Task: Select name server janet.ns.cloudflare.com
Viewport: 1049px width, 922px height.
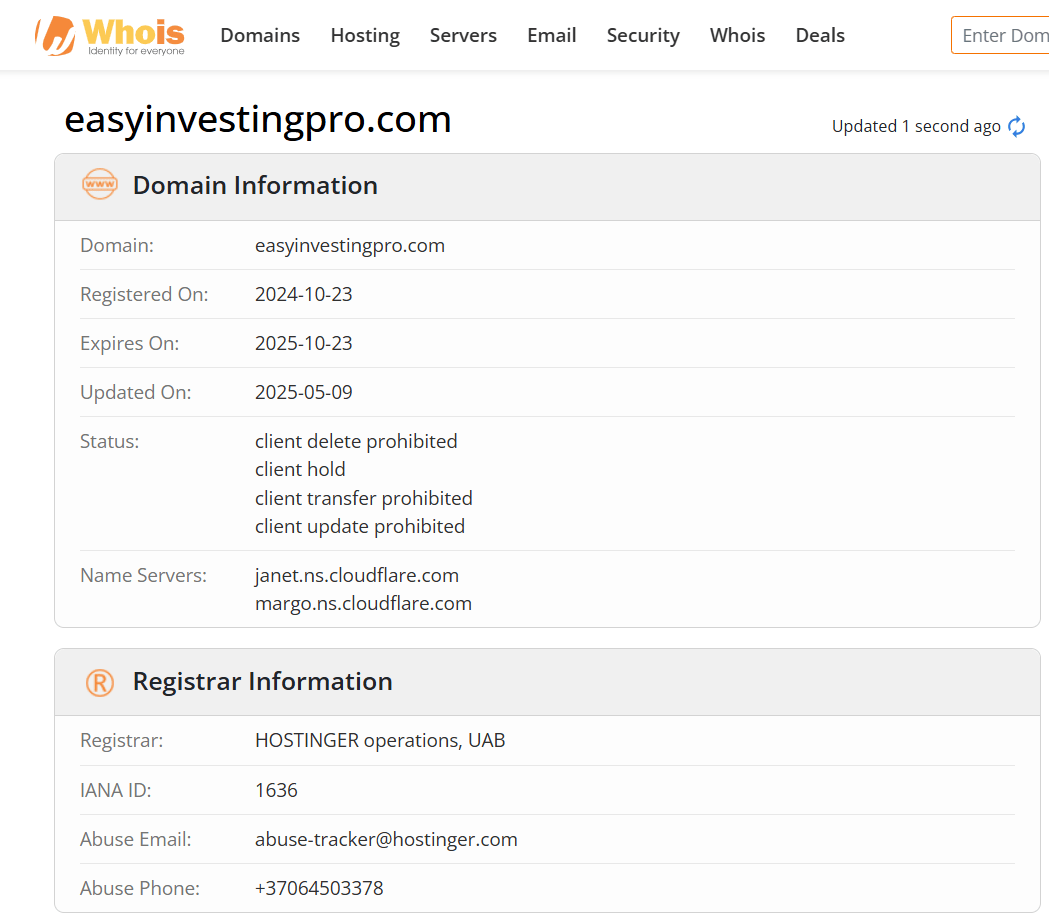Action: coord(357,575)
